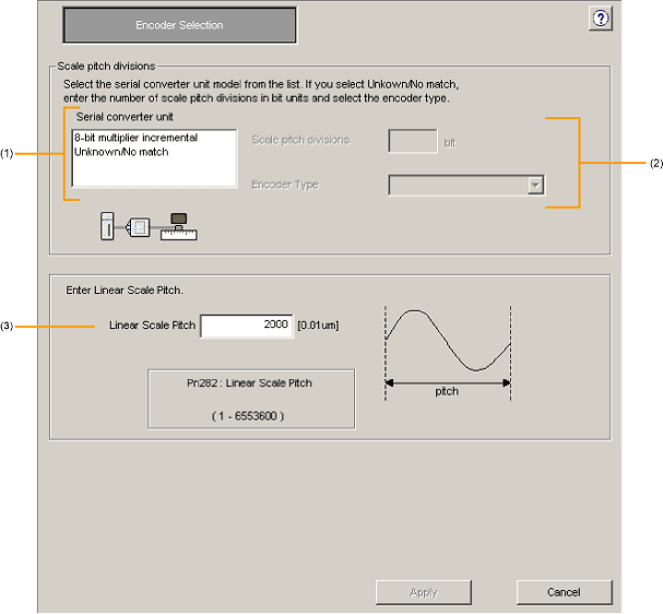Image resolution: width=663 pixels, height=614 pixels.
Task: Open the Encoder Type dropdown arrow
Action: 536,185
